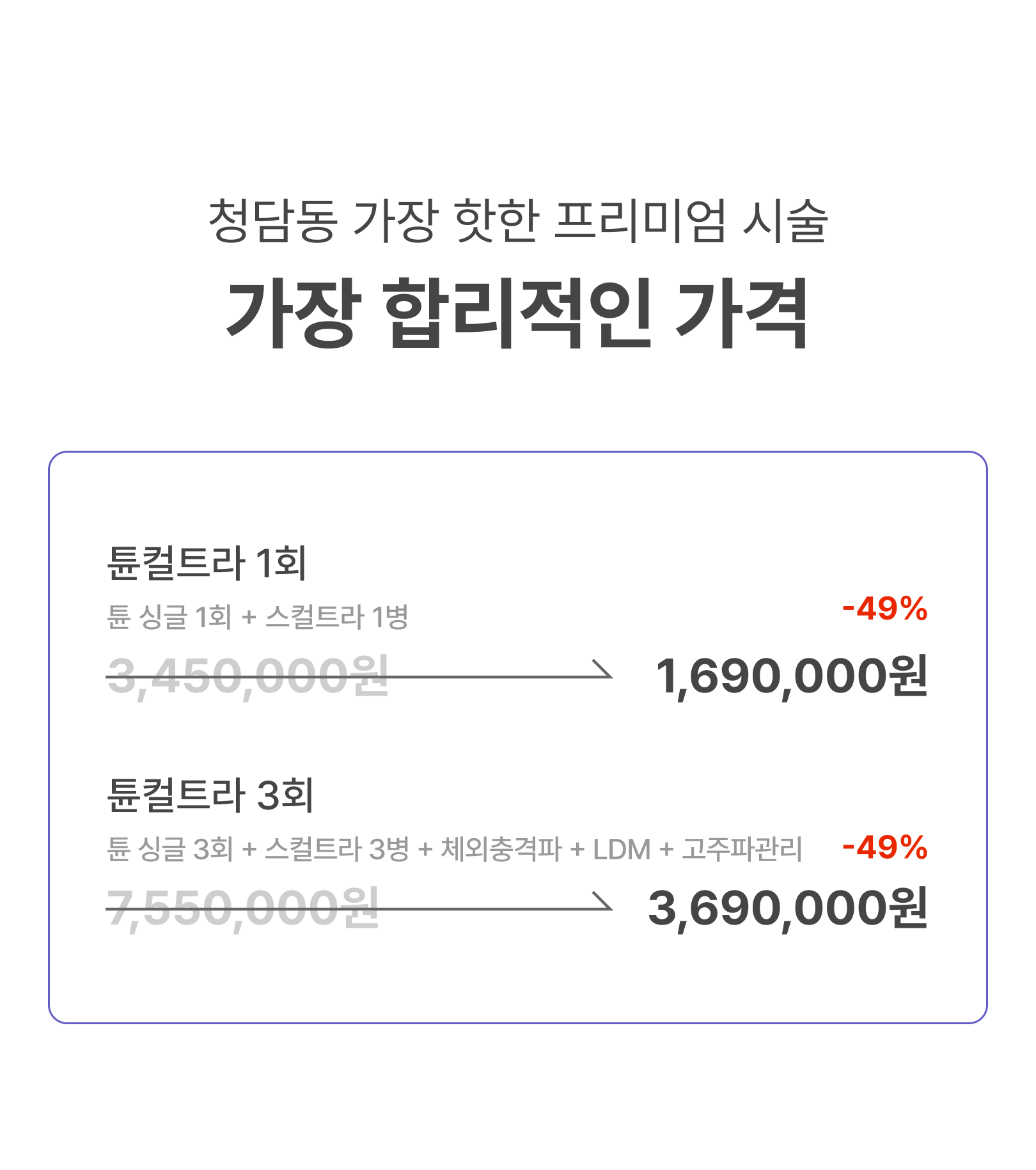
Task: Click 스컬트라 1병 in the 1회 description
Action: click(x=336, y=618)
